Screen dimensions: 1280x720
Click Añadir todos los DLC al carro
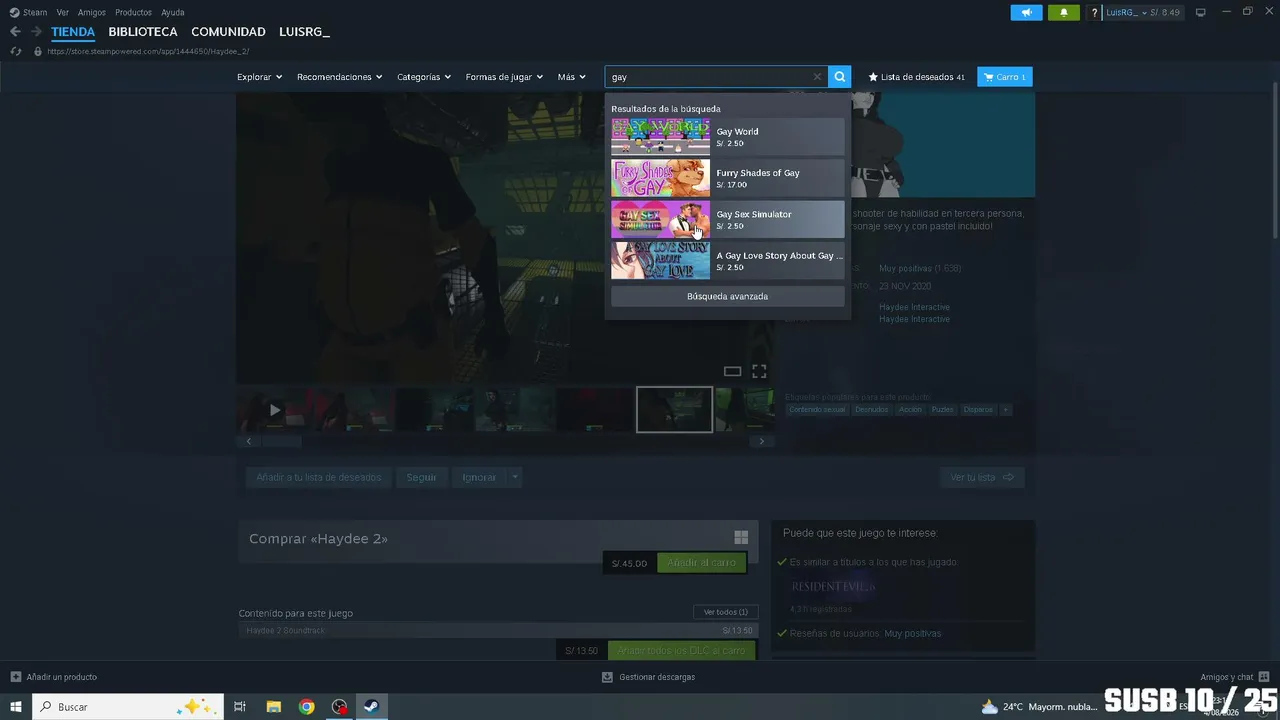point(681,651)
